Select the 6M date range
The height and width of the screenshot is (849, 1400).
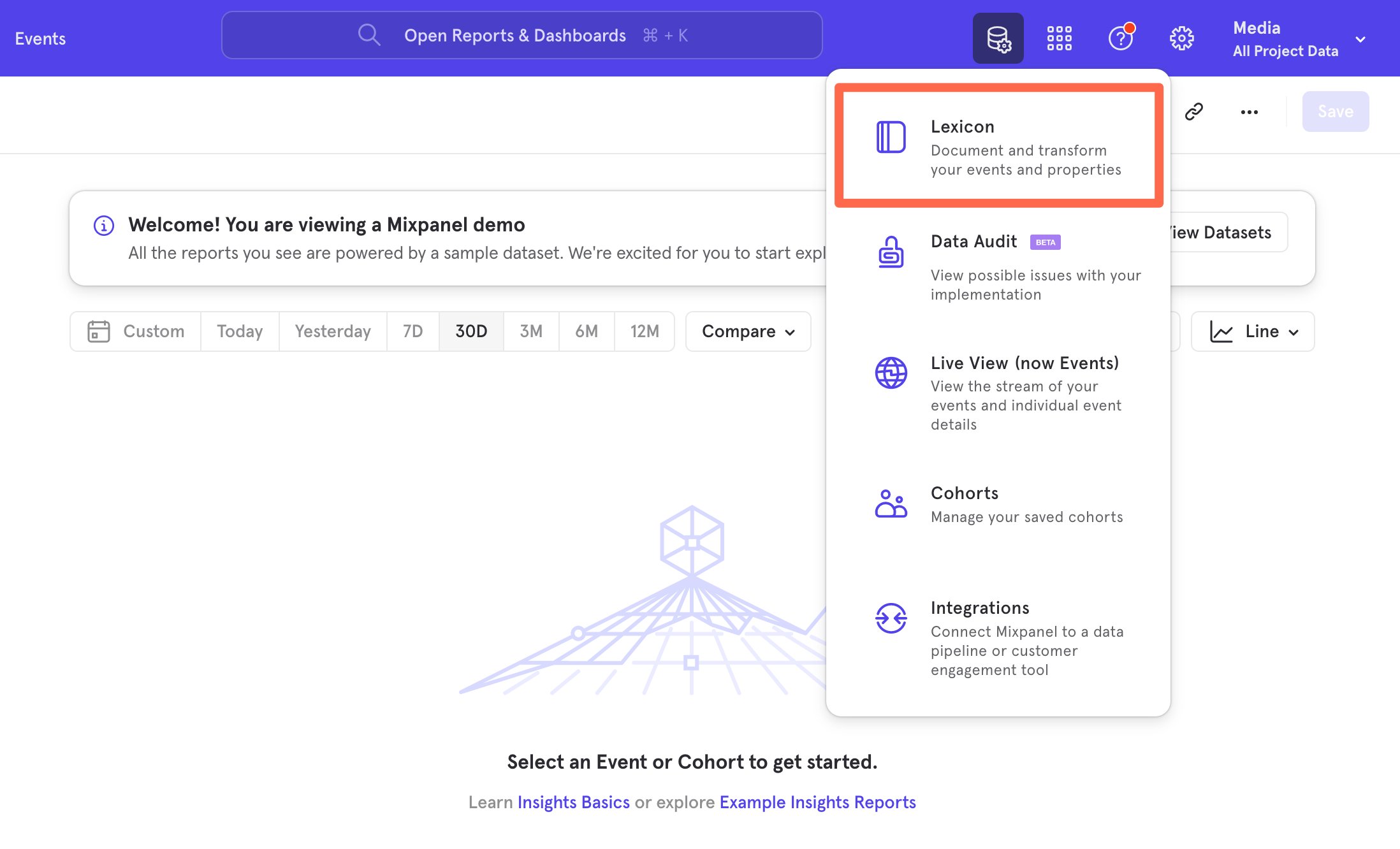[587, 331]
